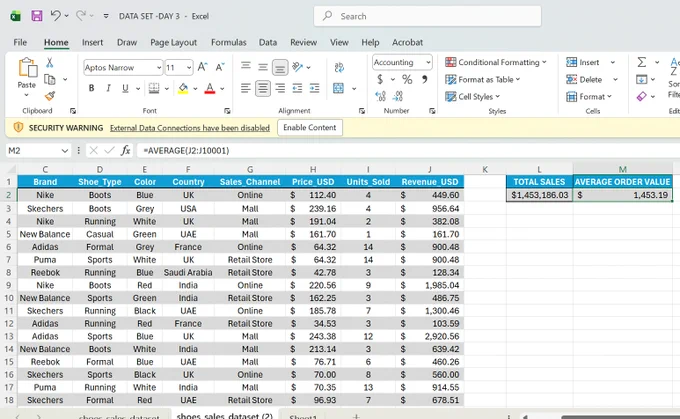Open the font size dropdown

189,68
